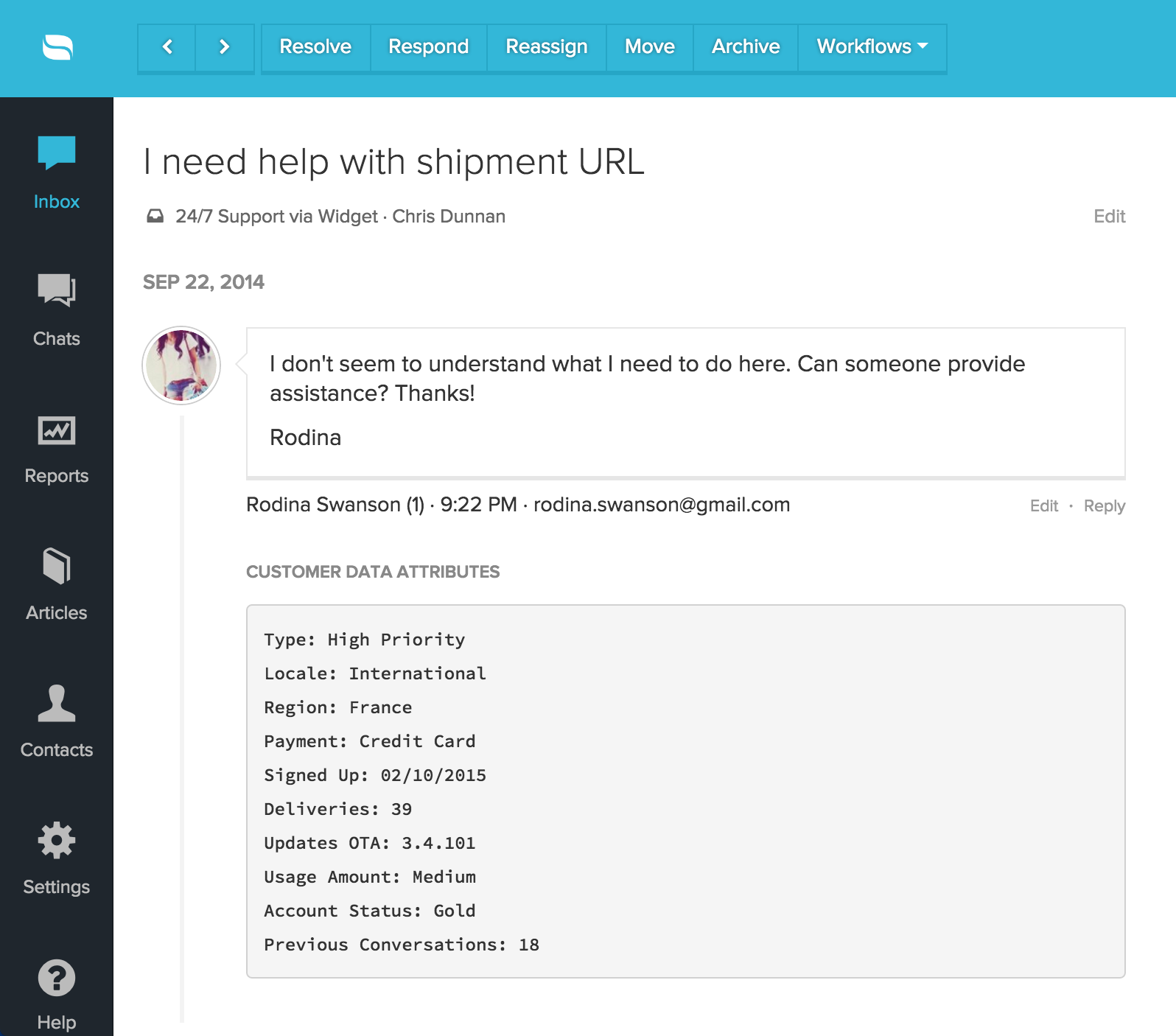Go to previous conversation with left arrow

coord(167,47)
